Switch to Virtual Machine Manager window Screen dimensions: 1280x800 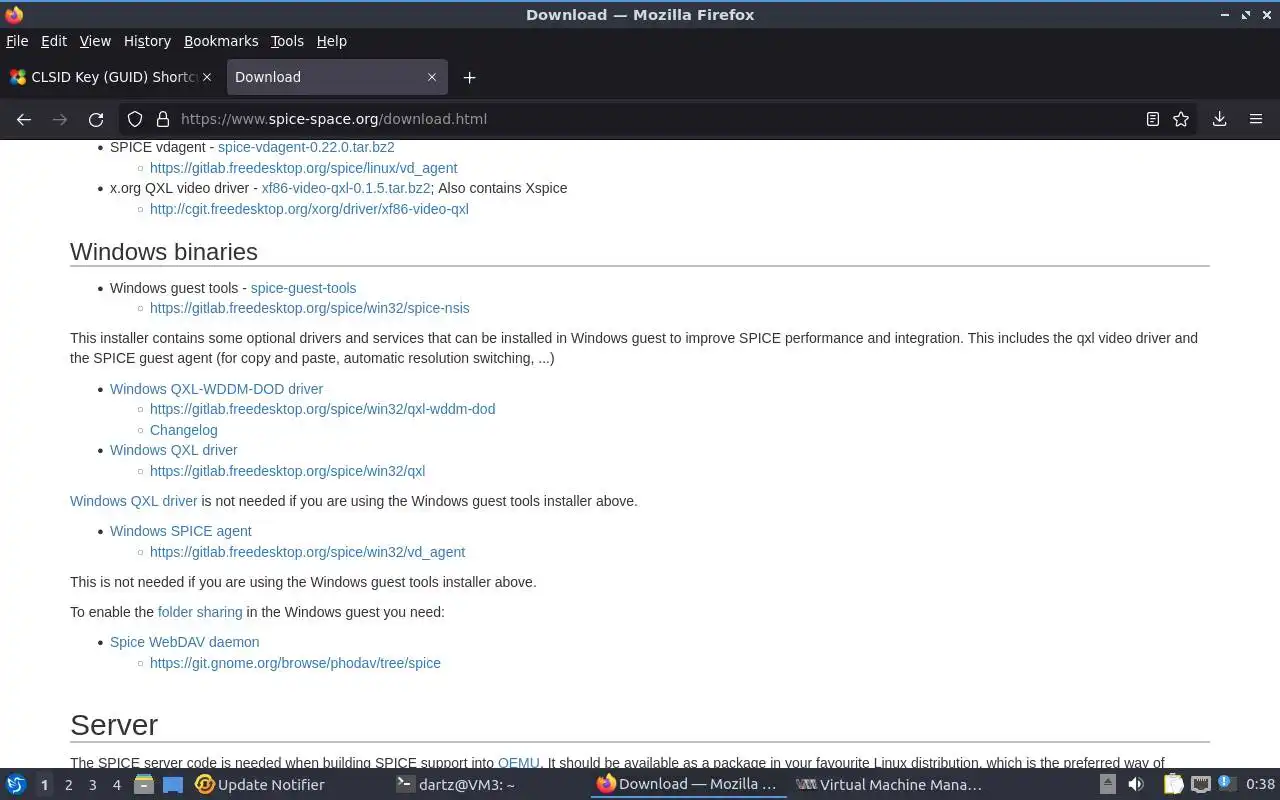point(889,785)
